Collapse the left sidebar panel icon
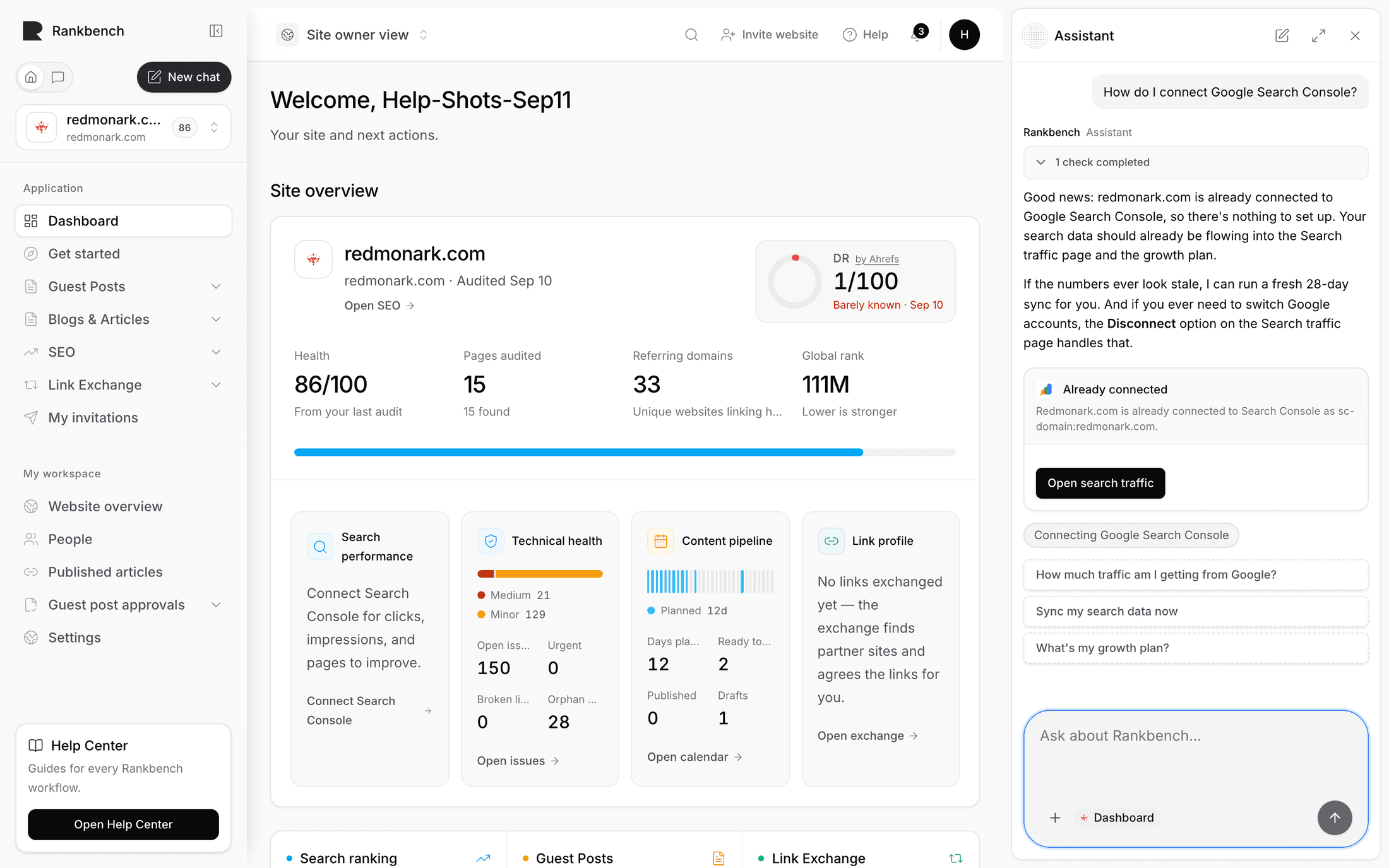This screenshot has width=1389, height=868. click(x=216, y=31)
